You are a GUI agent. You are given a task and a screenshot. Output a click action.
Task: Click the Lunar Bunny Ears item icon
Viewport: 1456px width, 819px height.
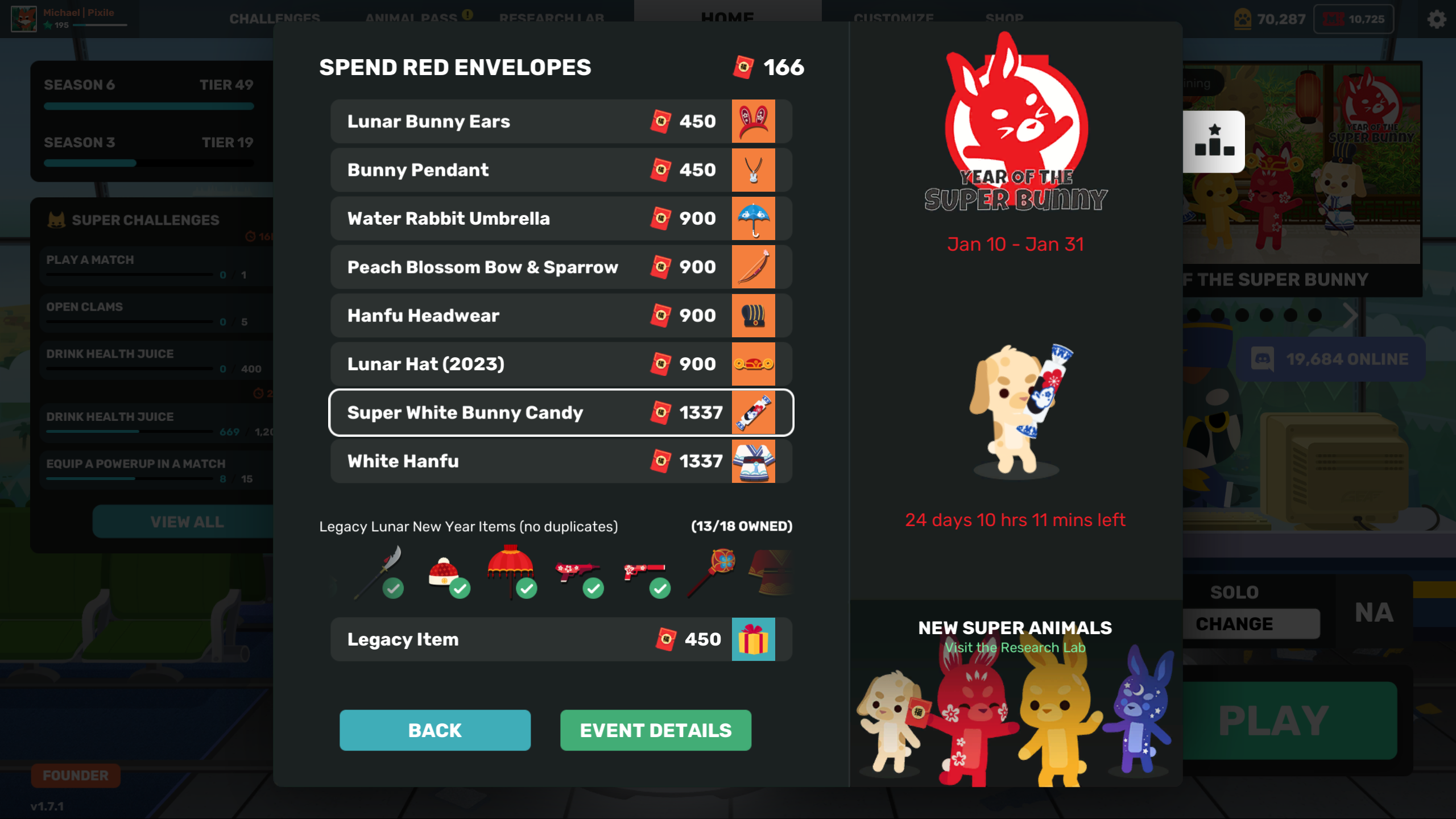click(x=753, y=121)
